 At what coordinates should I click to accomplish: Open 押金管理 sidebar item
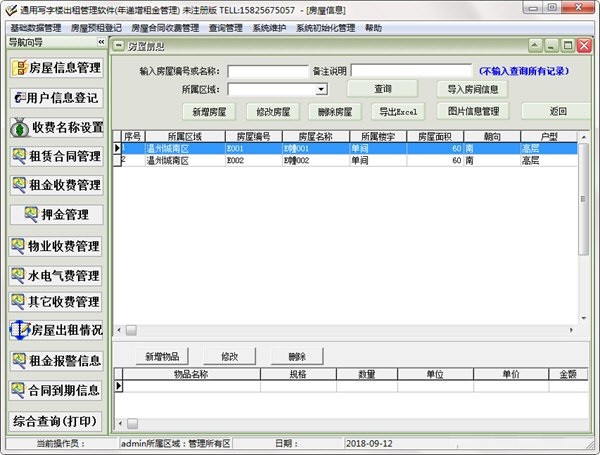tap(56, 215)
